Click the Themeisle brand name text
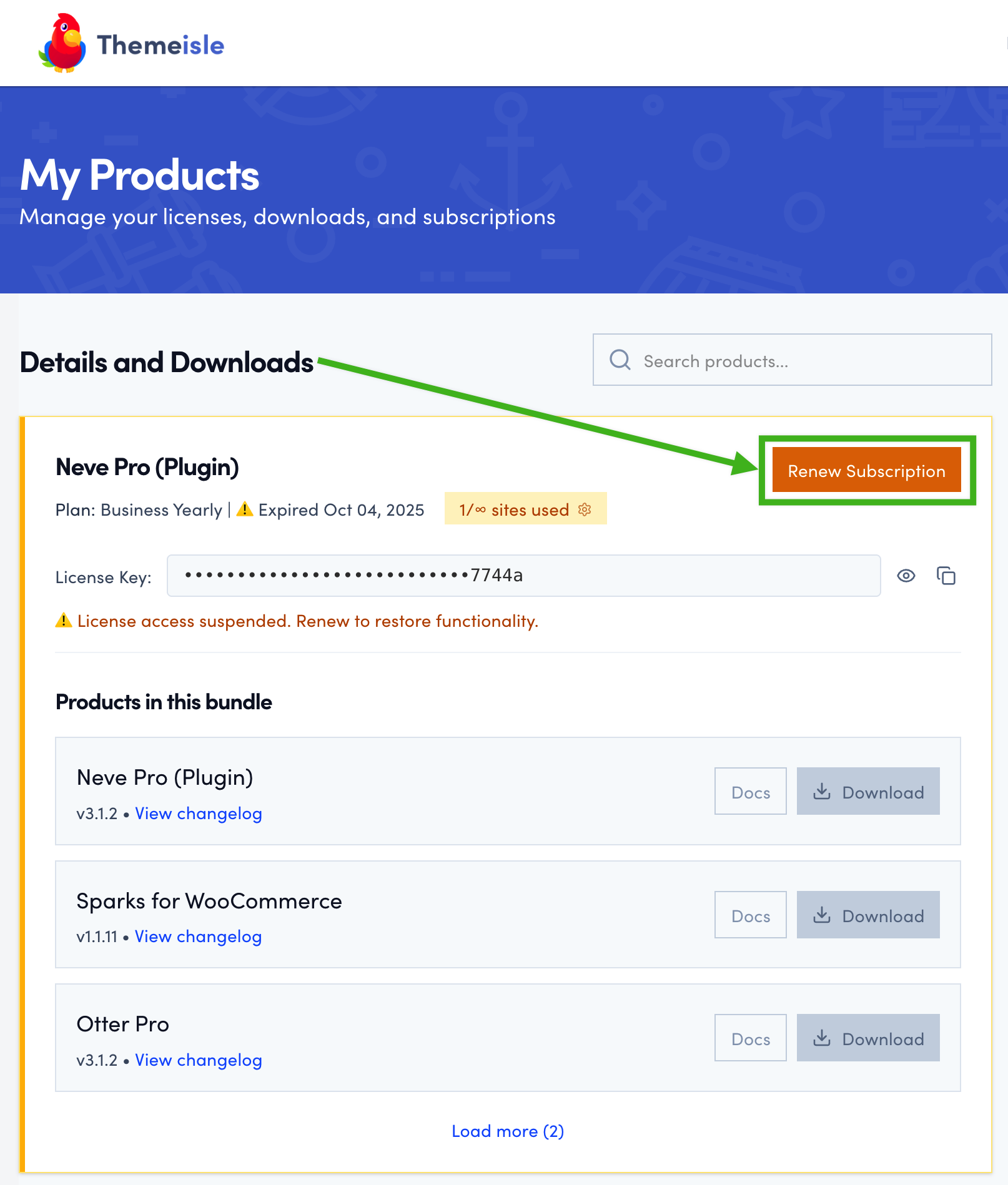 (161, 45)
